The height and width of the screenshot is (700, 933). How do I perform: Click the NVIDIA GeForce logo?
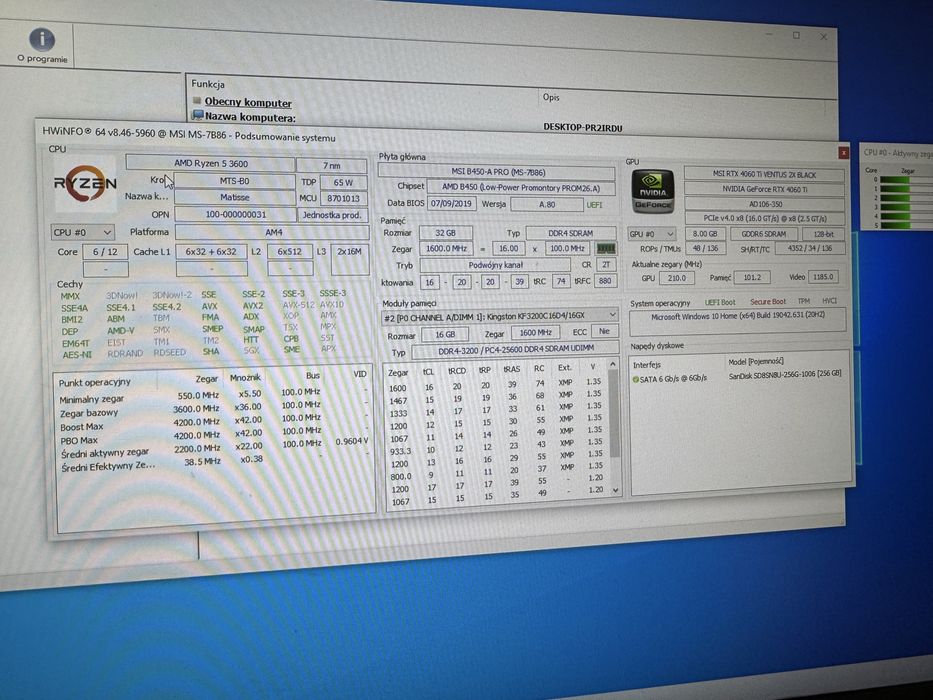[x=653, y=191]
